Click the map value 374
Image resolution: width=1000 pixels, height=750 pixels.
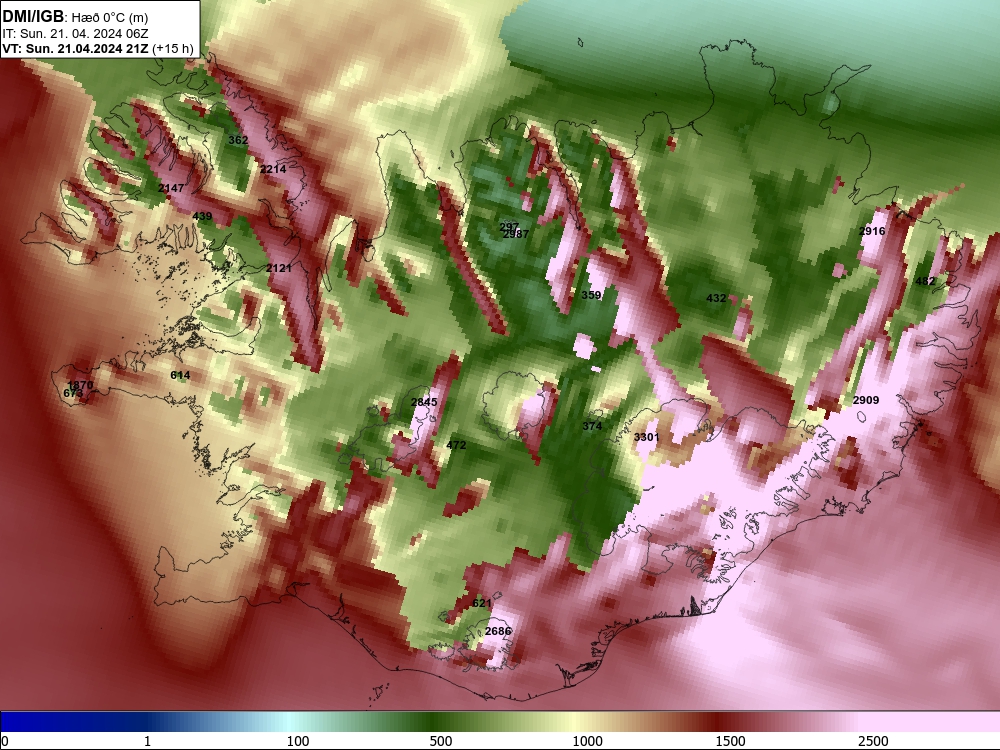tap(592, 426)
